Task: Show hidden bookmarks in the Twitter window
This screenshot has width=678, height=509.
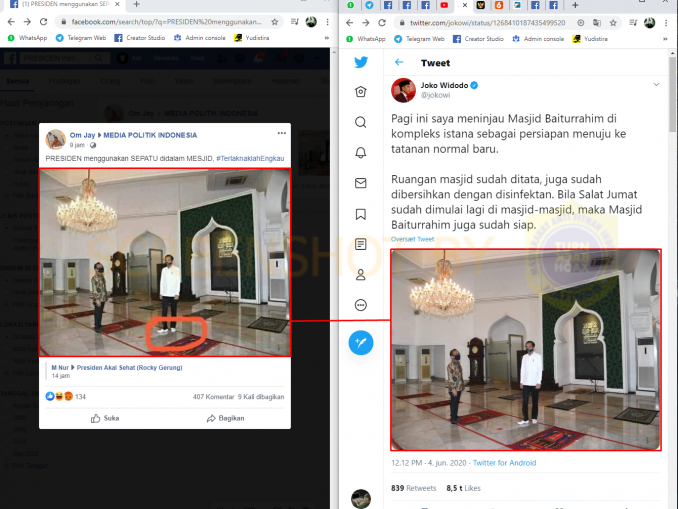Action: point(665,39)
